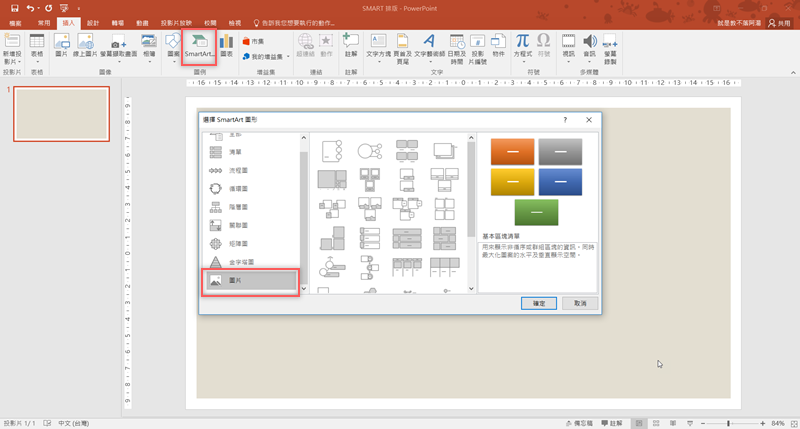This screenshot has height=429, width=800.
Task: Insert an equation via the 方程式 icon
Action: 522,46
